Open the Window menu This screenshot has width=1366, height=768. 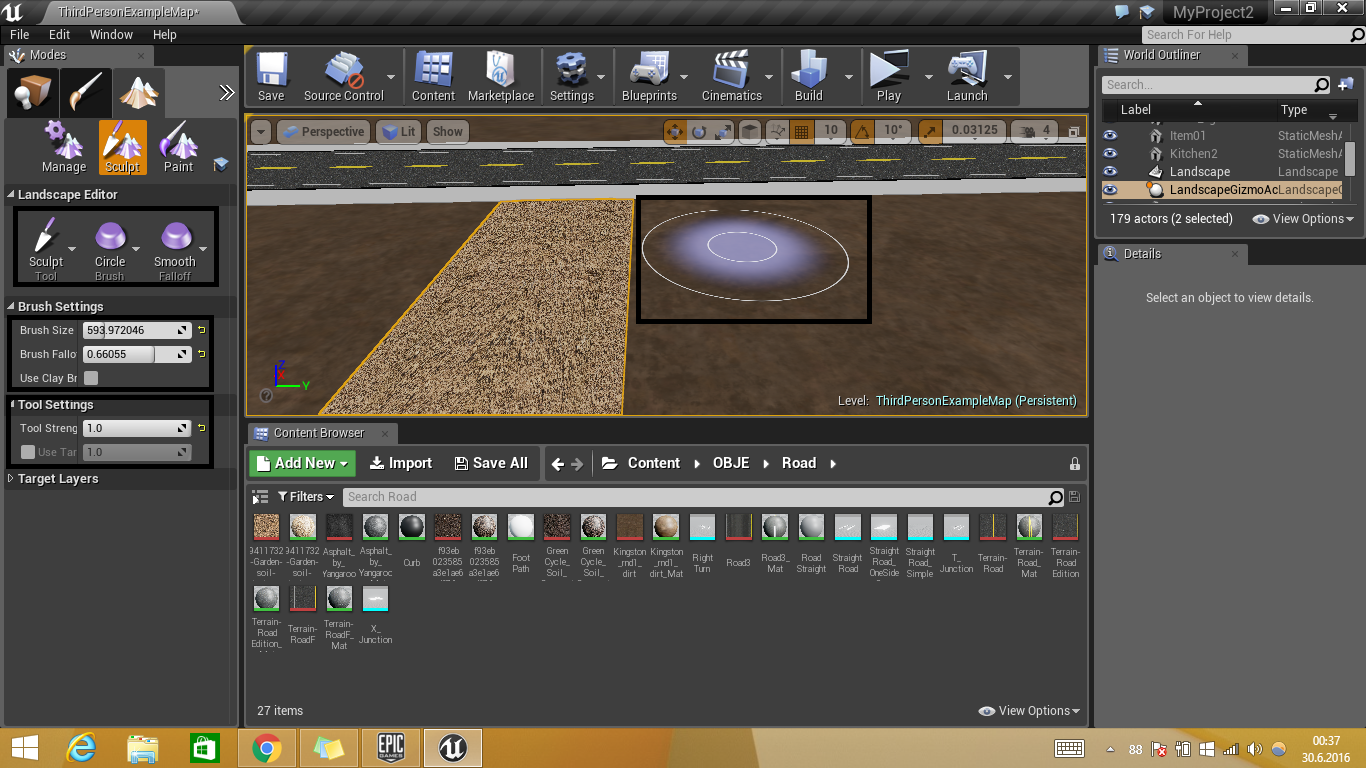click(x=111, y=34)
